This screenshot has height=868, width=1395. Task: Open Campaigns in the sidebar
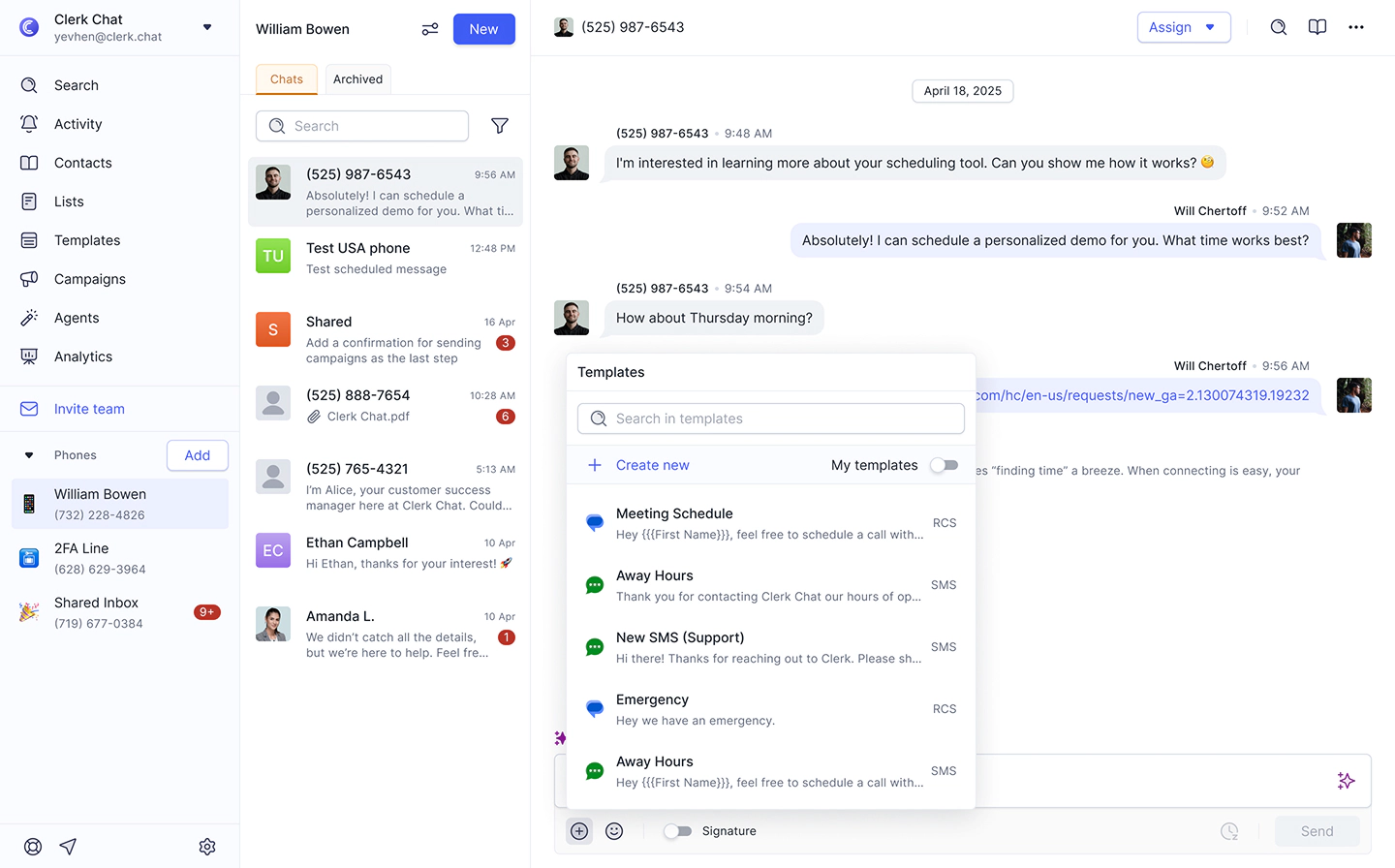click(90, 279)
